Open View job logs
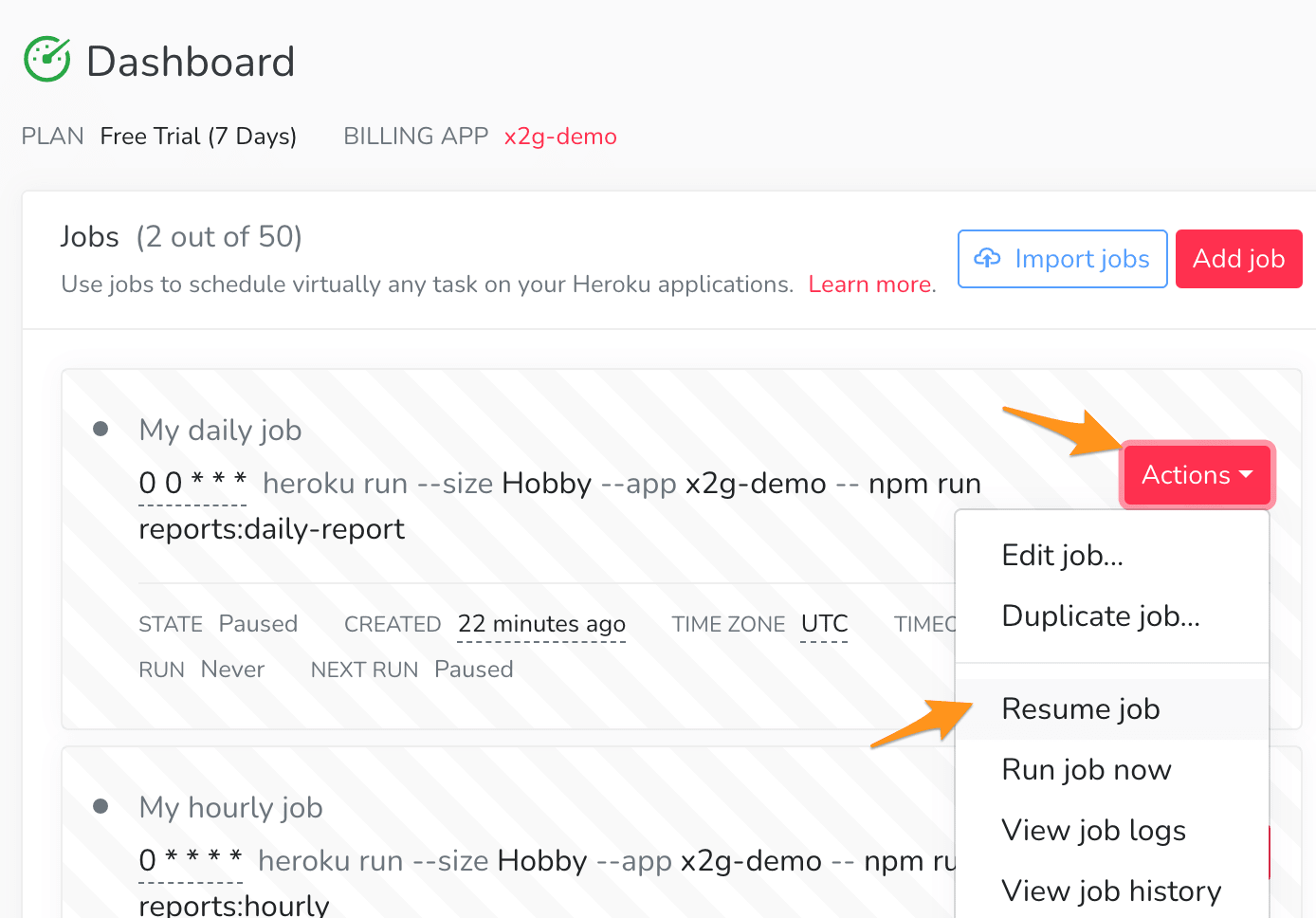Screen dimensions: 1316x918 (x=1112, y=830)
